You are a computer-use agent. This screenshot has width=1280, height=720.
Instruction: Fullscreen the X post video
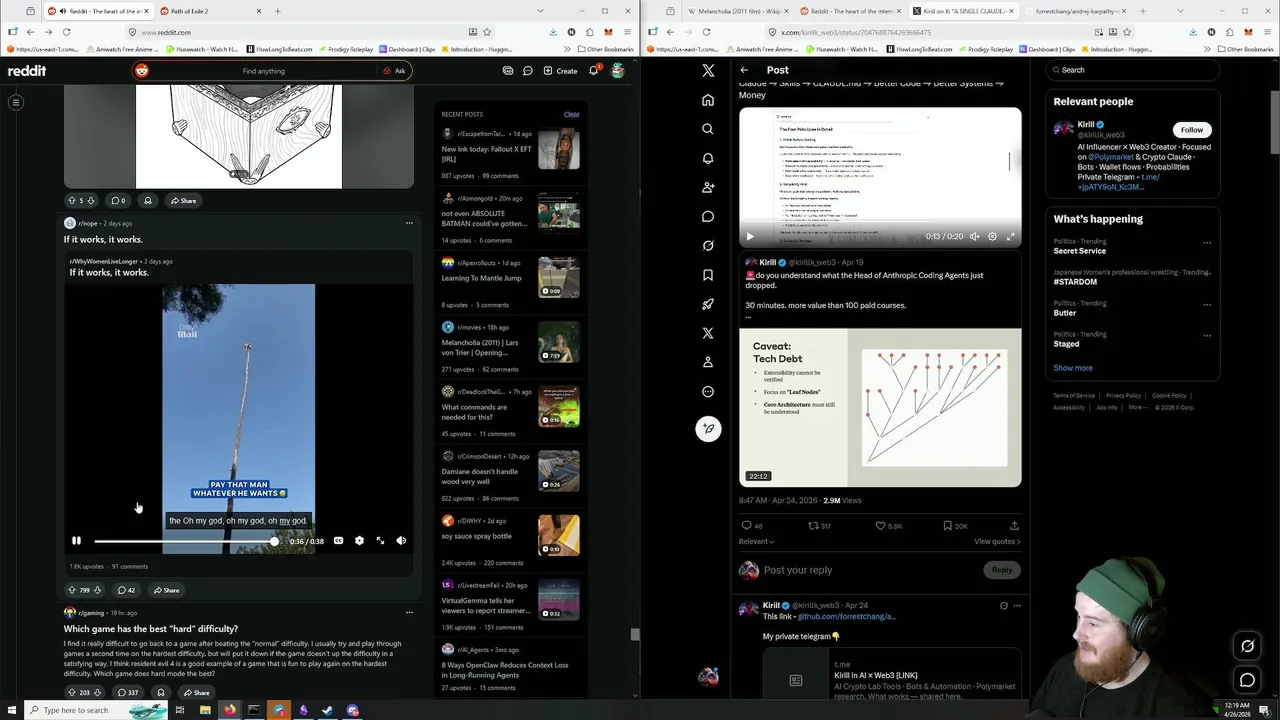tap(1010, 237)
